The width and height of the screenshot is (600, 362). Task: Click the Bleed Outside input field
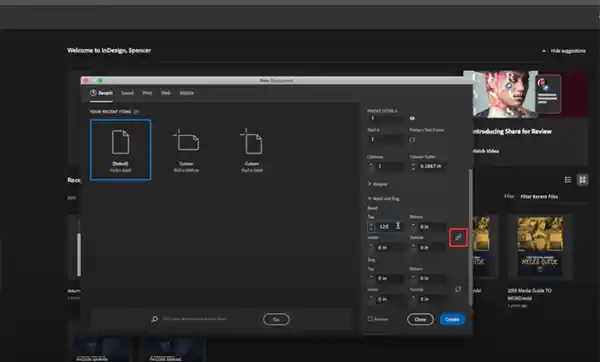(432, 248)
